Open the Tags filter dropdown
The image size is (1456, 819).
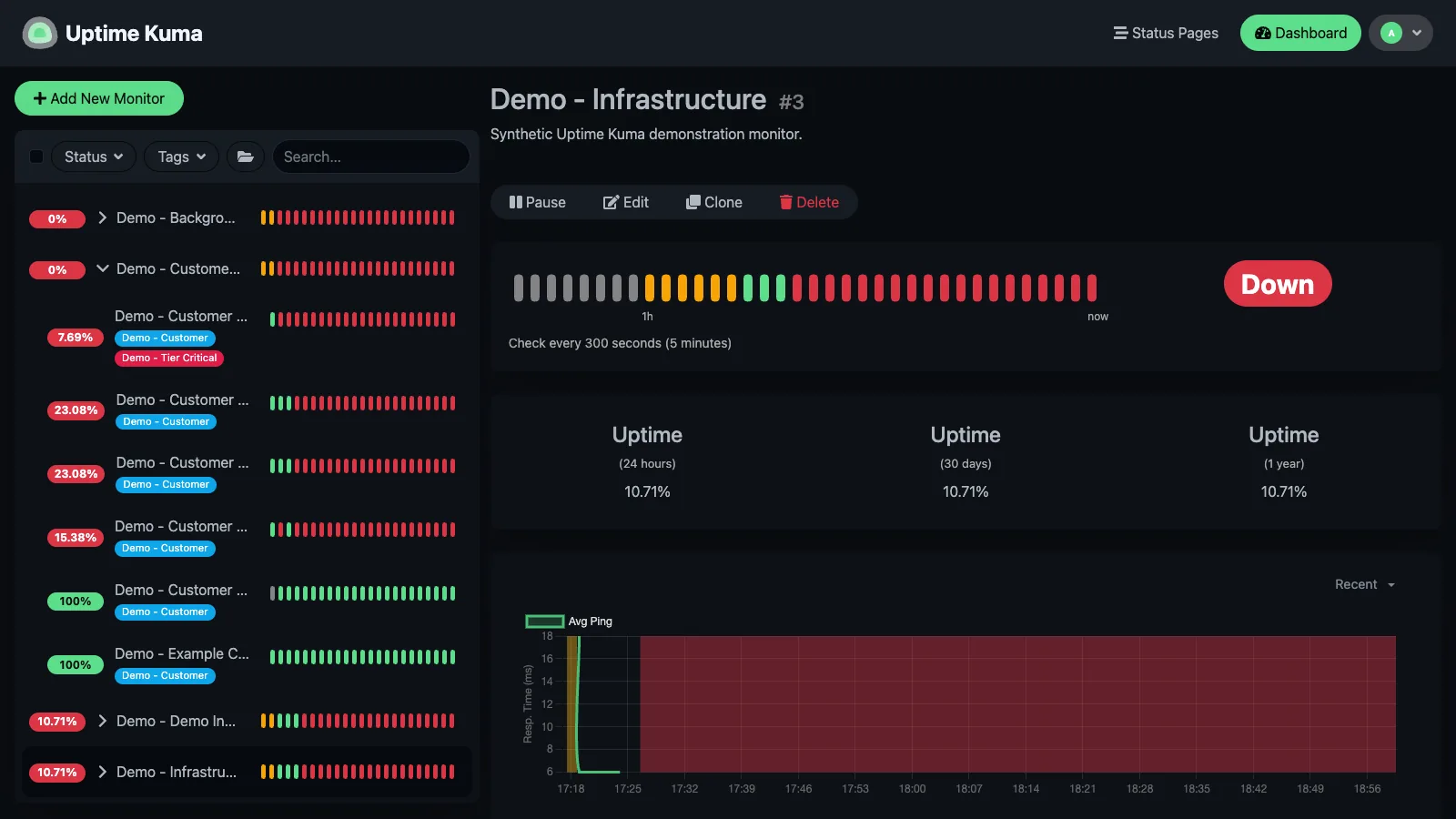(x=182, y=157)
